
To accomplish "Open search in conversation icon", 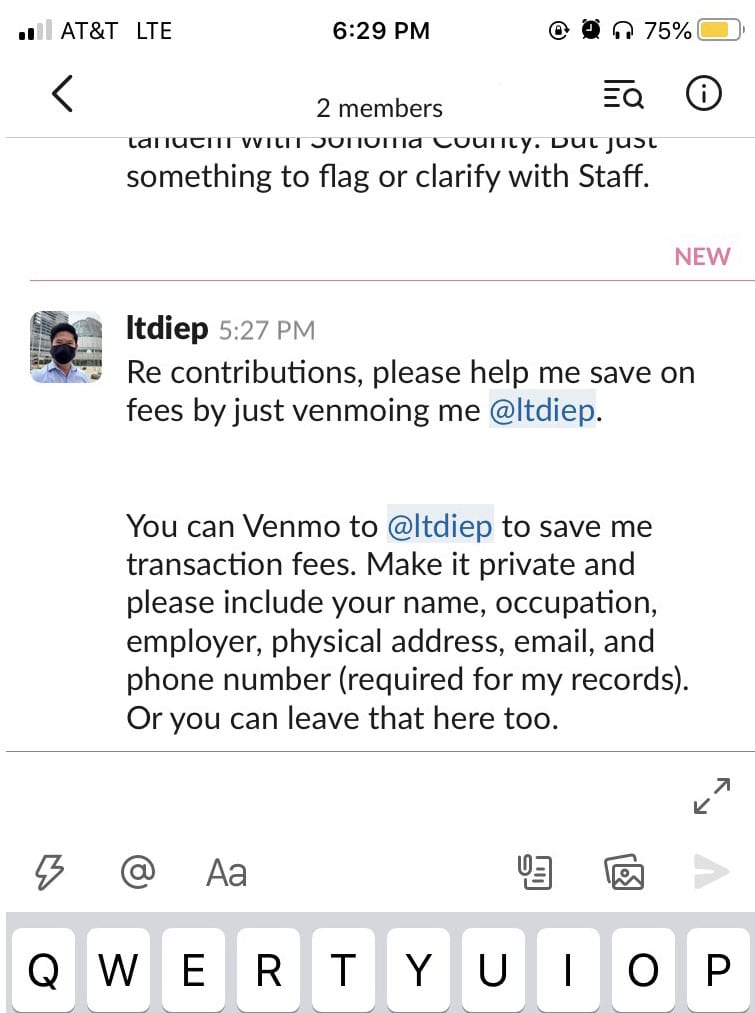I will click(x=623, y=94).
